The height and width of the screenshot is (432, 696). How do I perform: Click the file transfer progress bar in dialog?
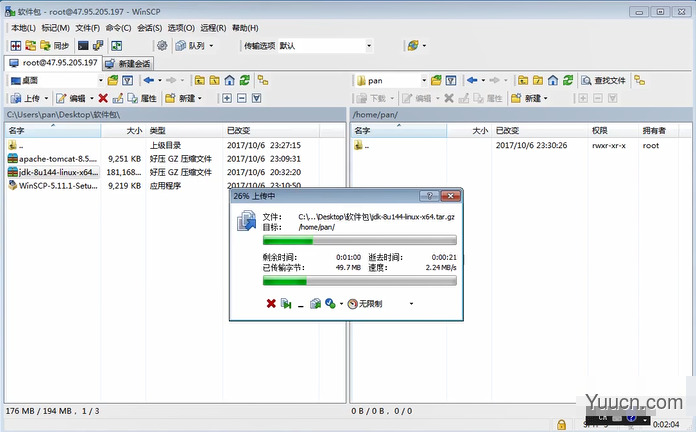click(x=360, y=241)
